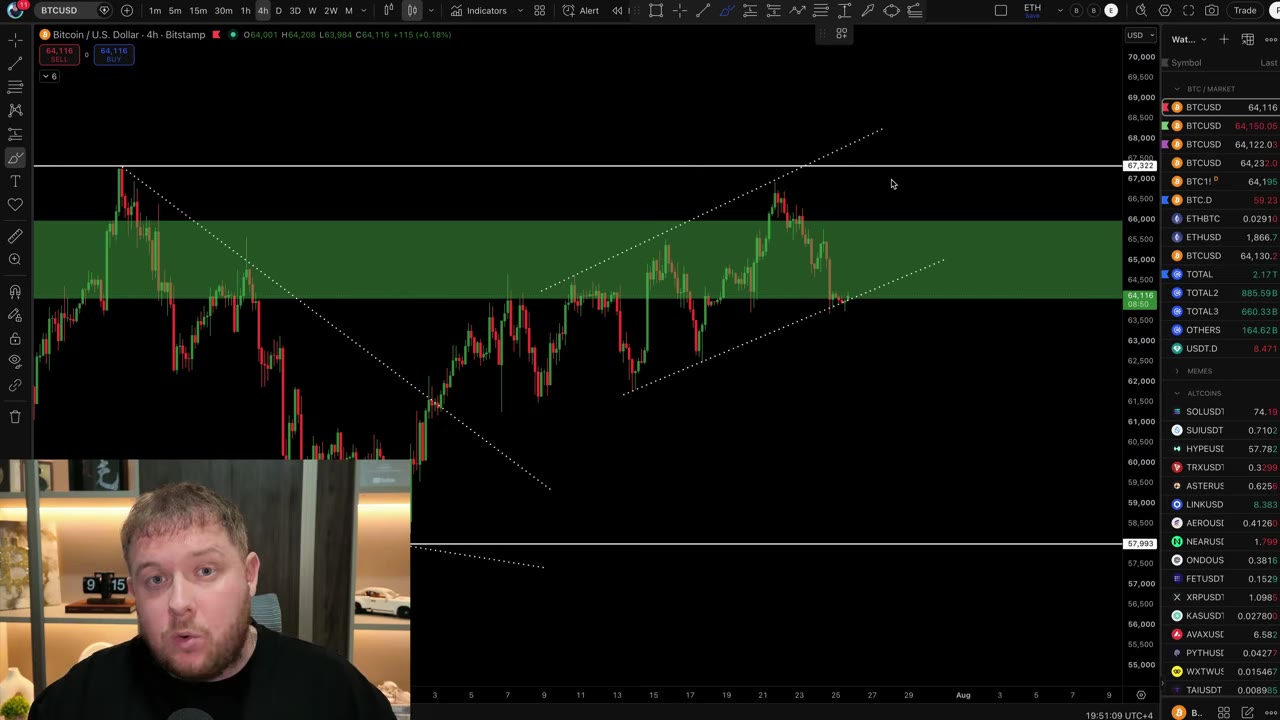Switch to the 2W timeframe
Viewport: 1280px width, 720px height.
[x=330, y=11]
